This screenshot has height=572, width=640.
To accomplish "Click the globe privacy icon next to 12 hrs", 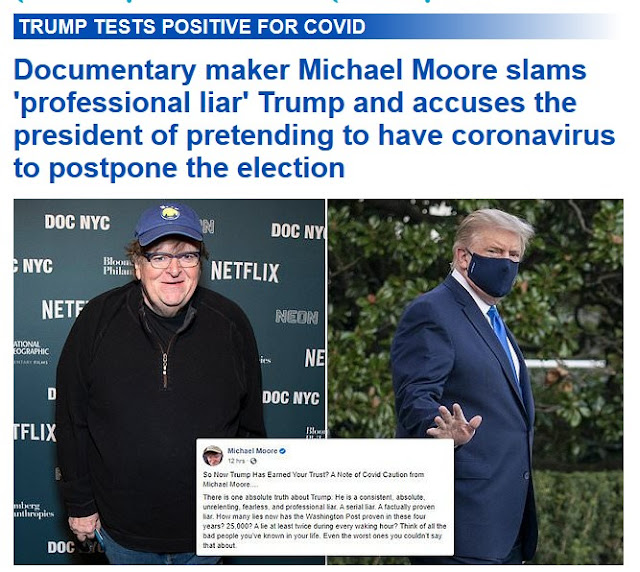I will point(253,461).
